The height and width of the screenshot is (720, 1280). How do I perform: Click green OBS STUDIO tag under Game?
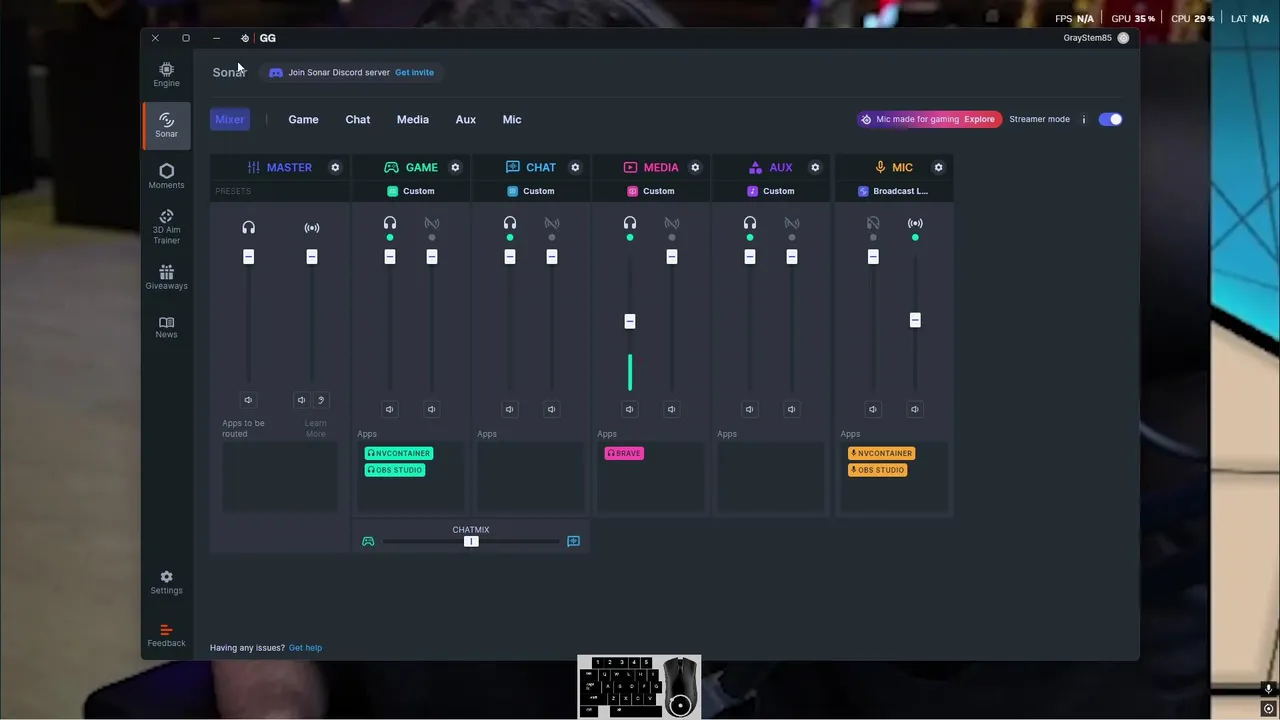click(395, 470)
